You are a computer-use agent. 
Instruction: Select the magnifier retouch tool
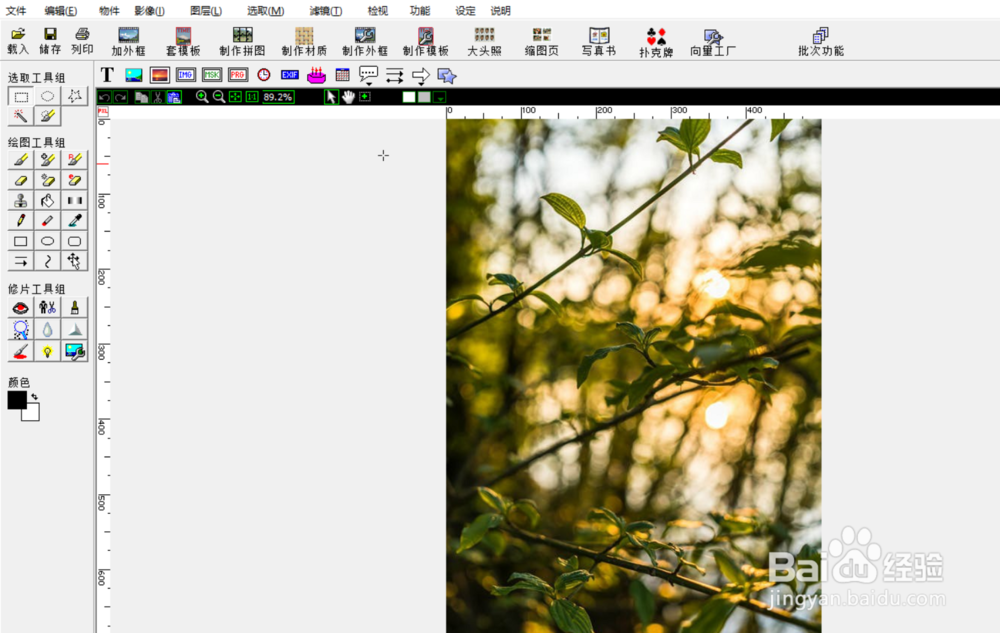pos(21,330)
